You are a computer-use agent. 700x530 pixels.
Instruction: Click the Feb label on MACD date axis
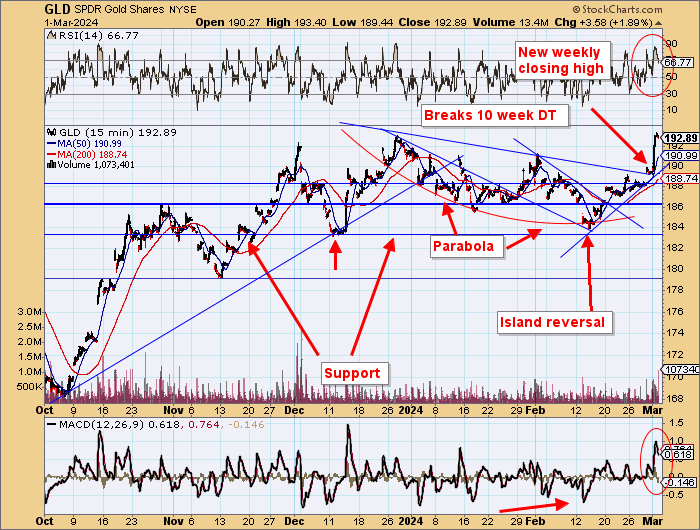(535, 521)
